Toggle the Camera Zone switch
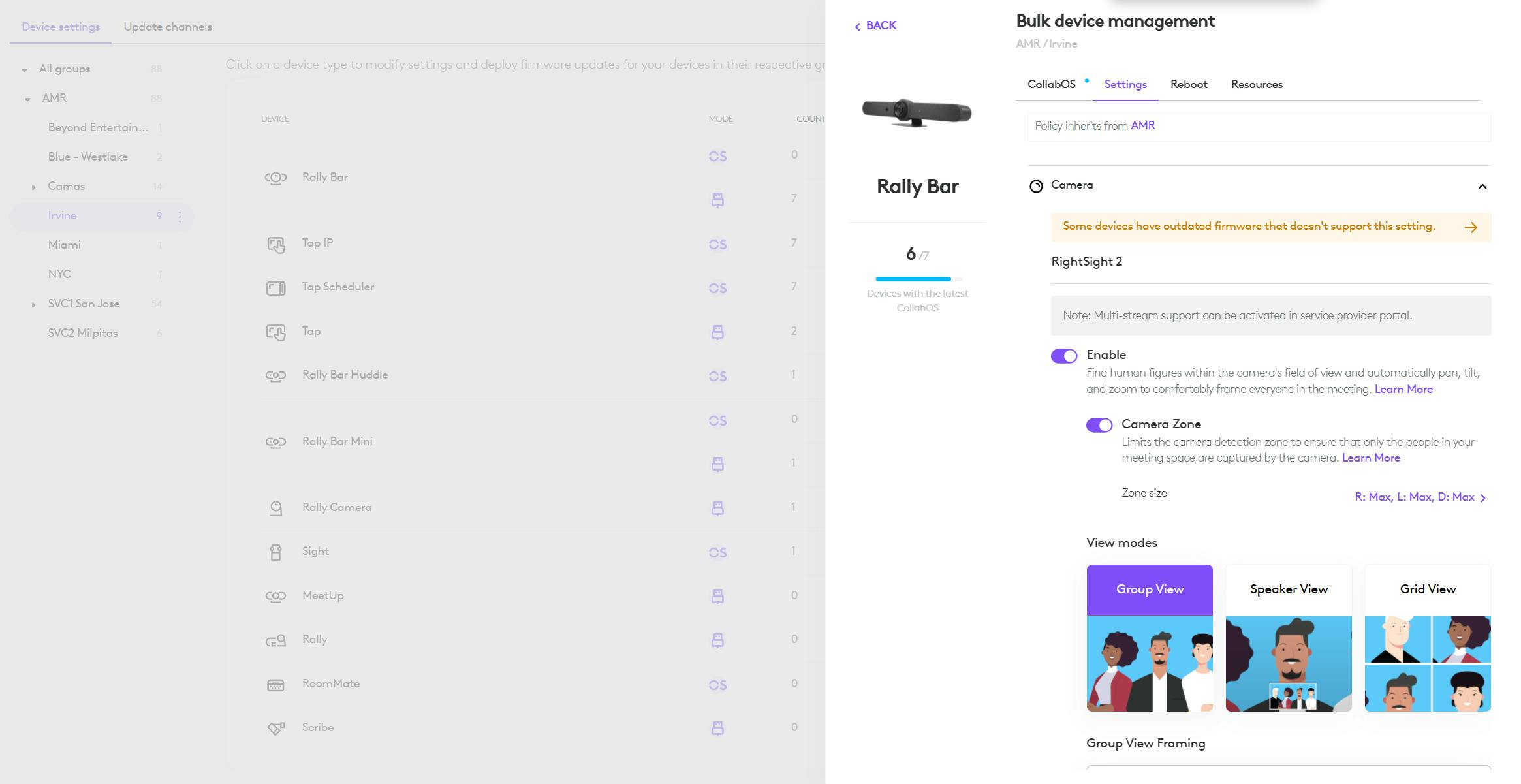The height and width of the screenshot is (784, 1521). 1099,425
